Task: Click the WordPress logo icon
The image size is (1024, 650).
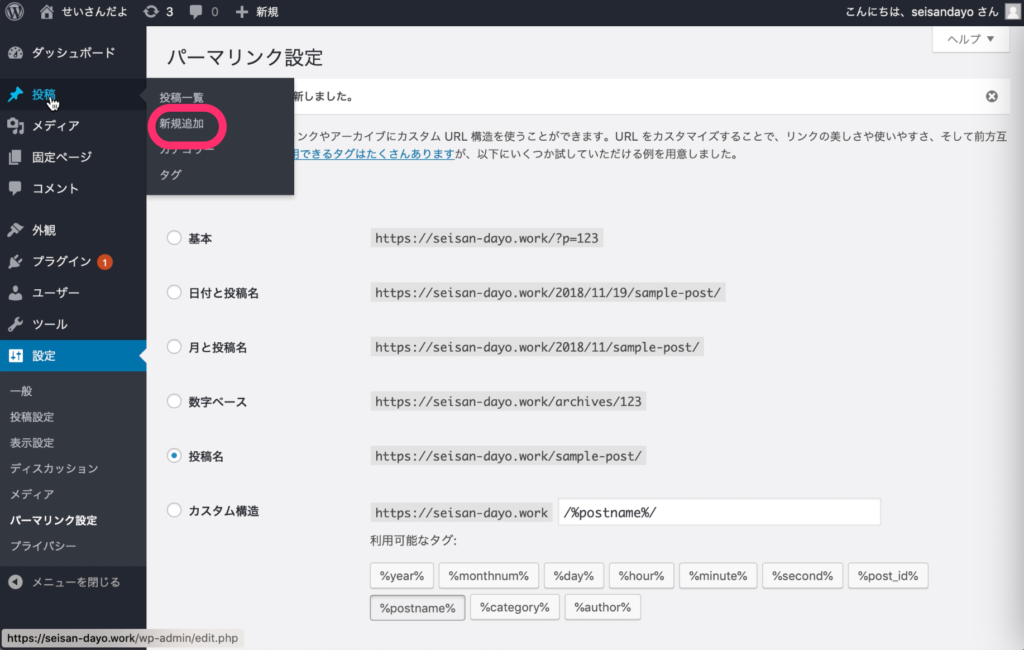Action: [15, 12]
